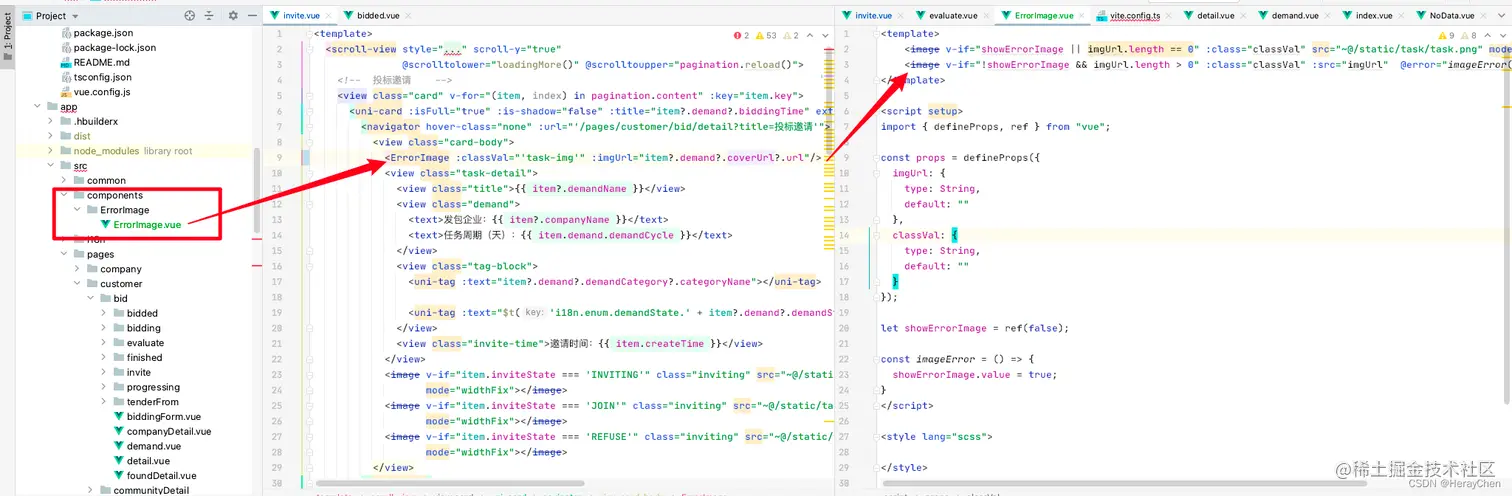Collapse the src folder
This screenshot has height=496, width=1512.
tap(51, 166)
